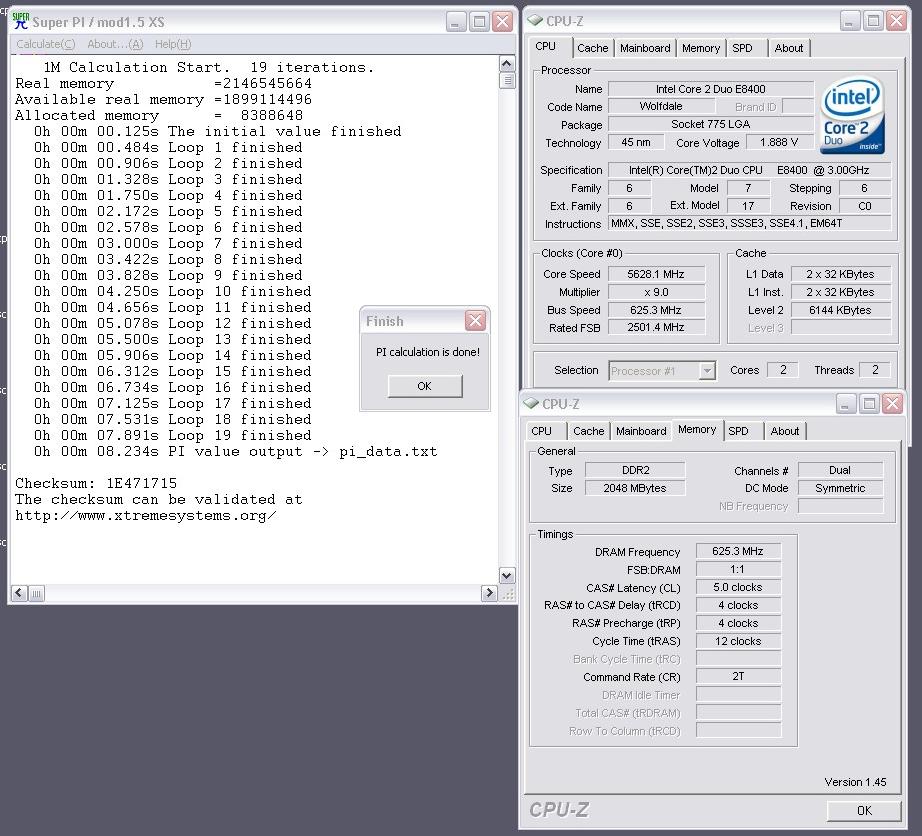The height and width of the screenshot is (836, 922).
Task: Click the Code Name value Wolfdale
Action: coord(661,106)
